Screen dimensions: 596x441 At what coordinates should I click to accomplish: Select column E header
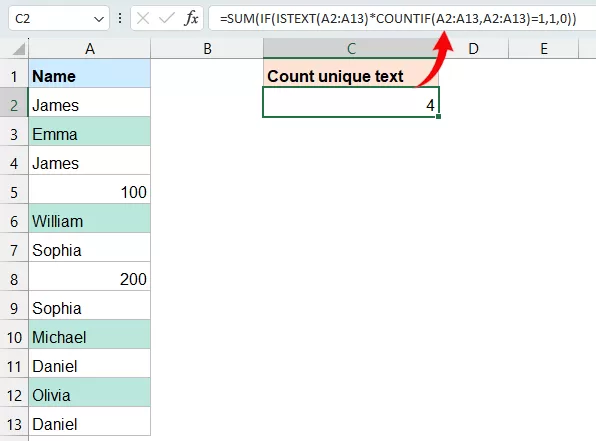(544, 49)
